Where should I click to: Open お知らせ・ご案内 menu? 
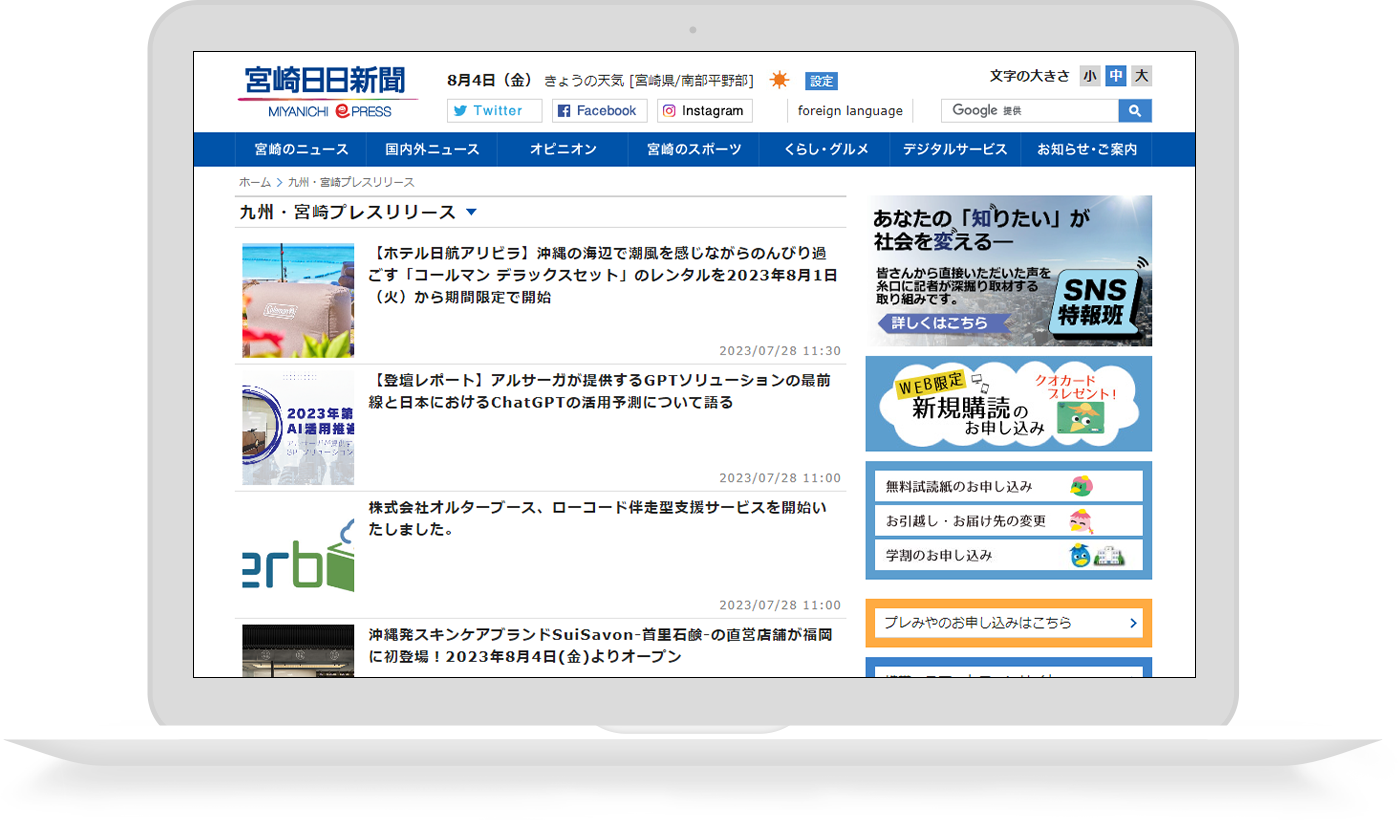click(1087, 150)
